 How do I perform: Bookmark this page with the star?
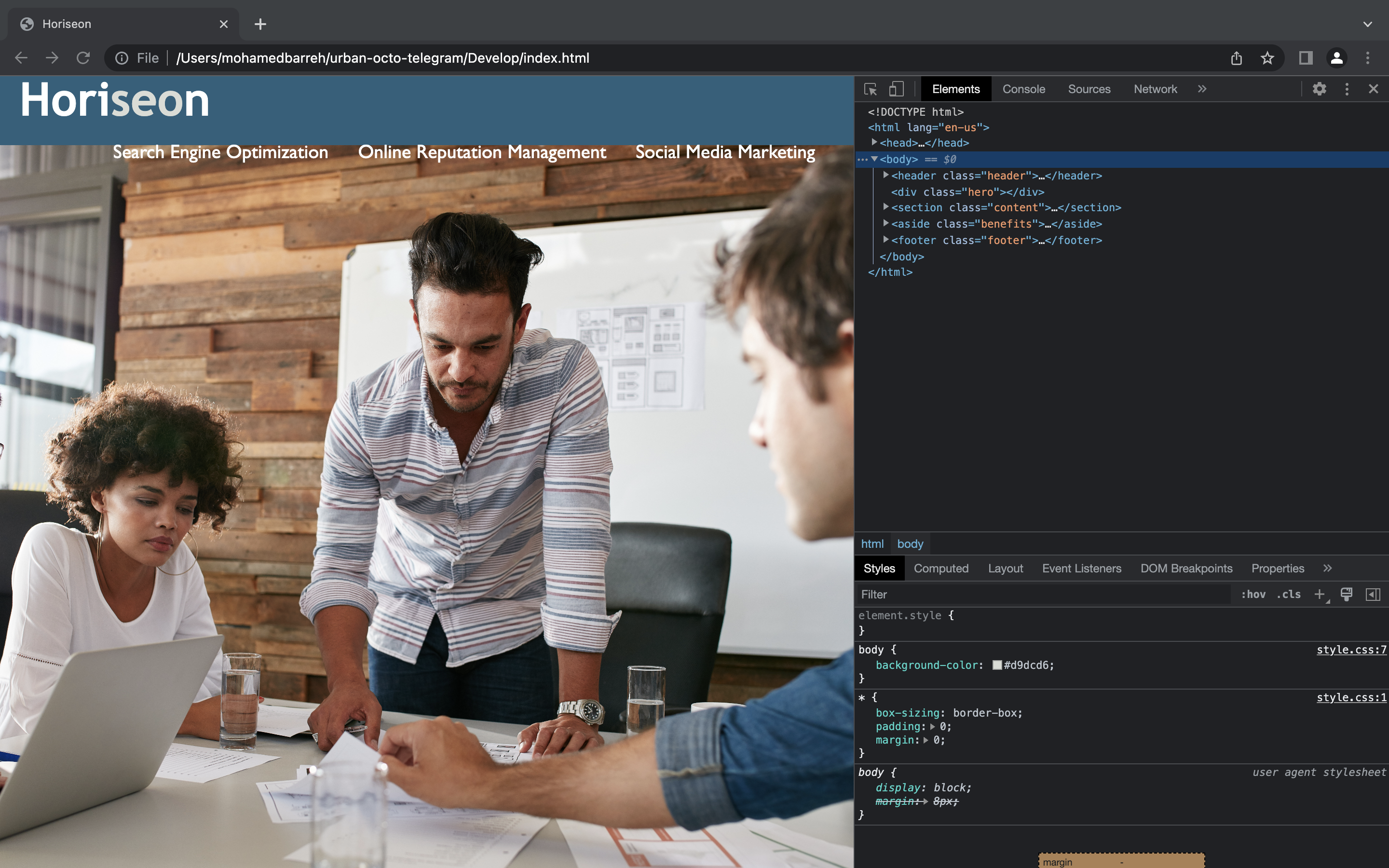point(1267,58)
